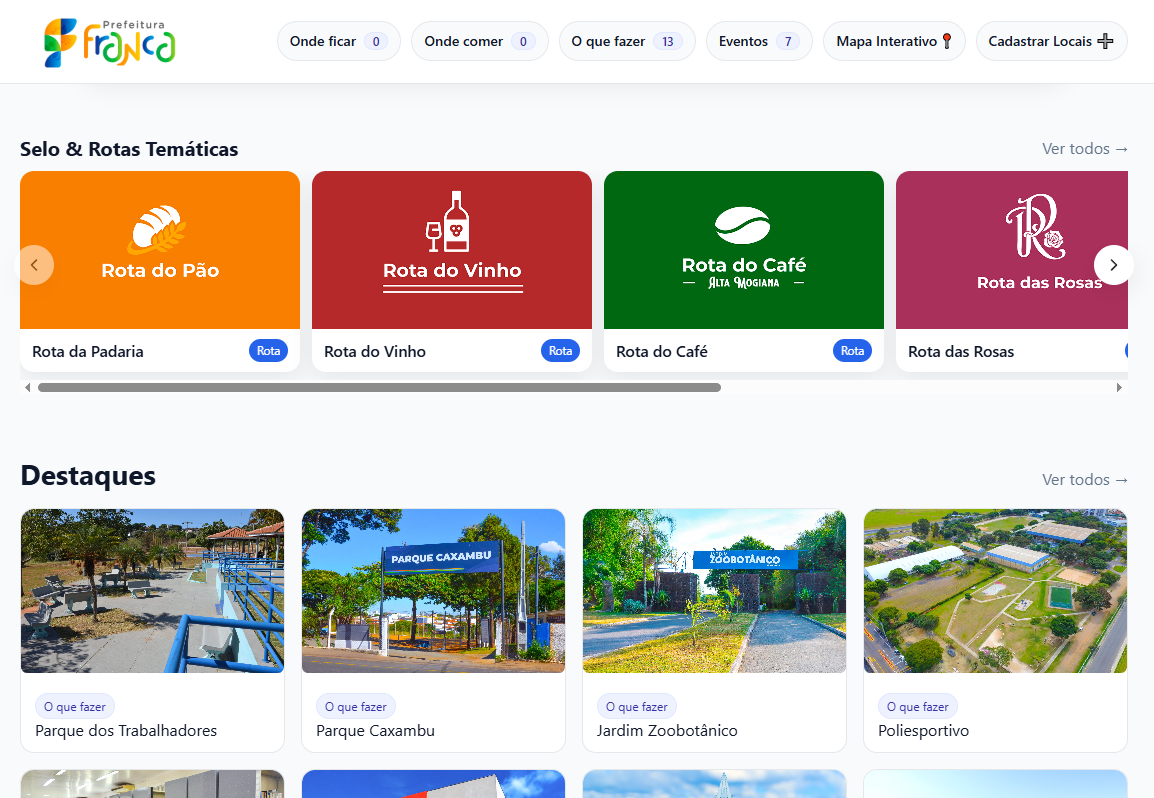Screen dimensions: 1154x798
Task: Click Ver todos beside Selo & Rotas Temáticas
Action: tap(1085, 149)
